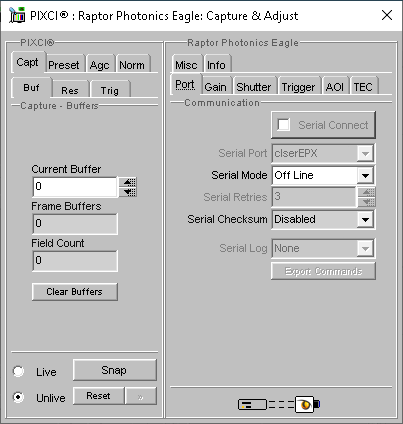
Task: Select the Unlive radio button
Action: (x=18, y=397)
